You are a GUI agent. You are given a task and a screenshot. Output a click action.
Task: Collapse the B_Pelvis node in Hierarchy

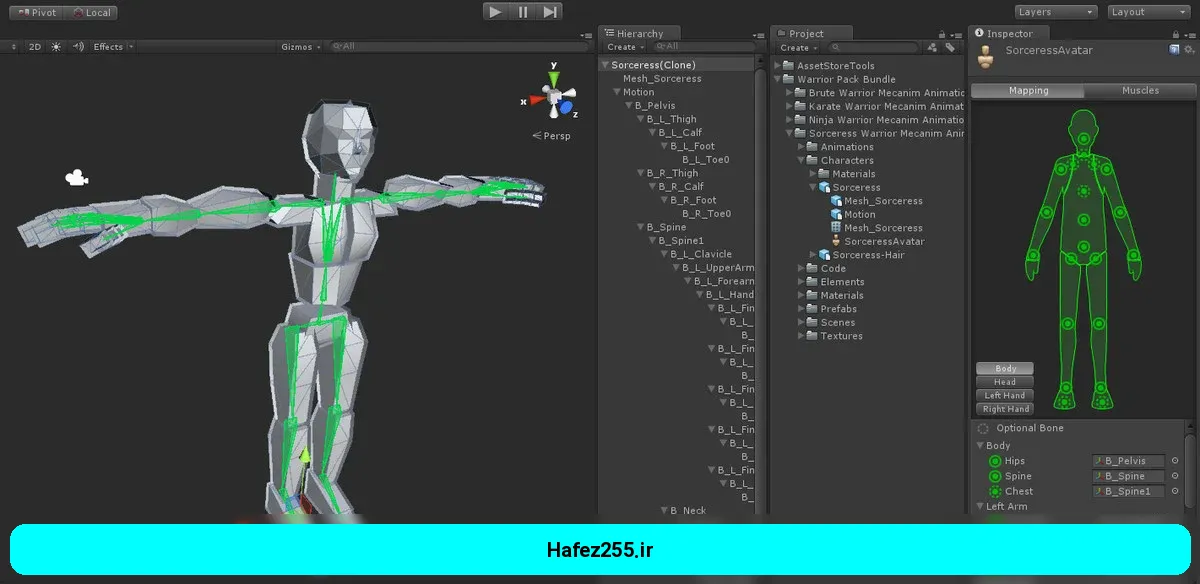point(629,106)
